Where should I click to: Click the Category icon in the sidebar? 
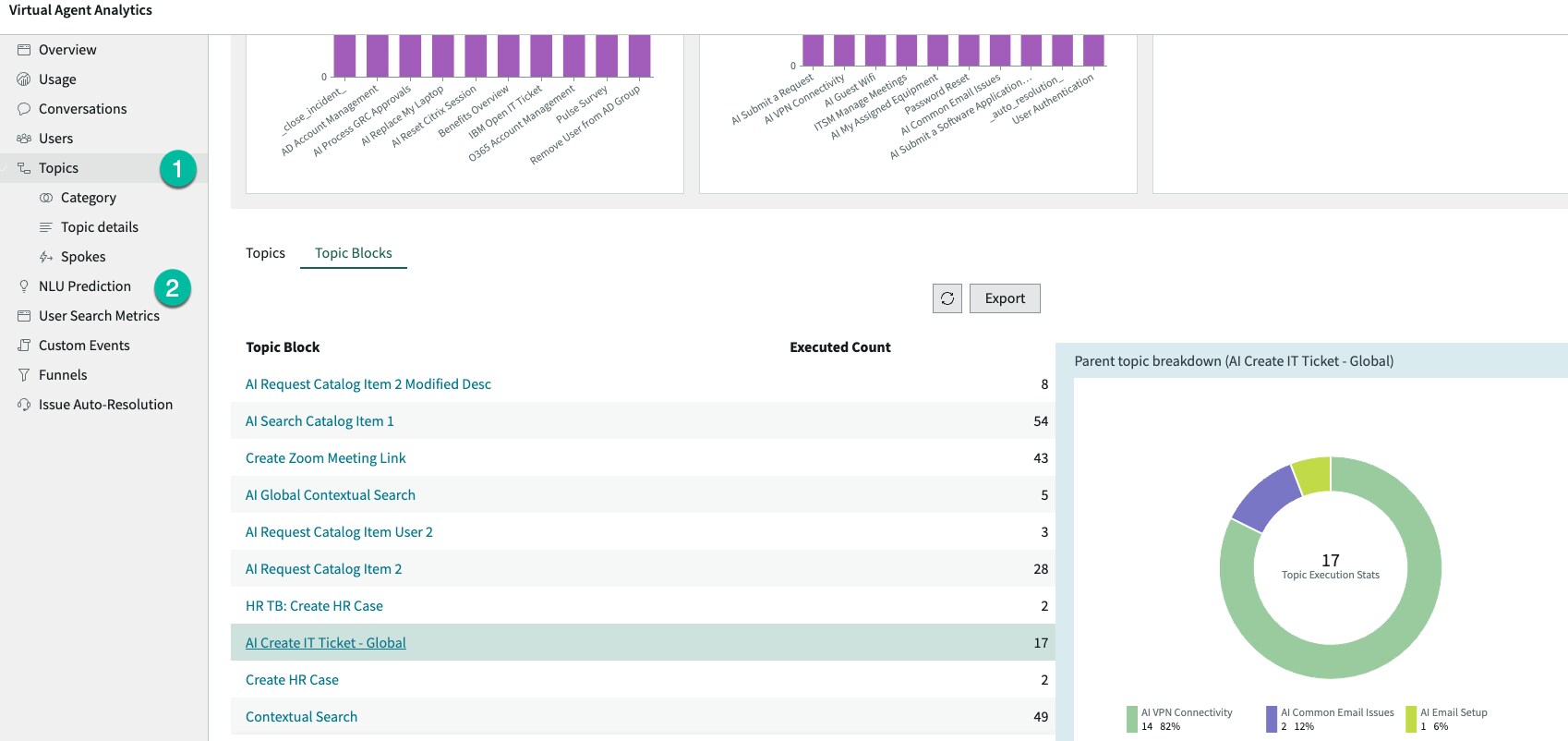46,198
